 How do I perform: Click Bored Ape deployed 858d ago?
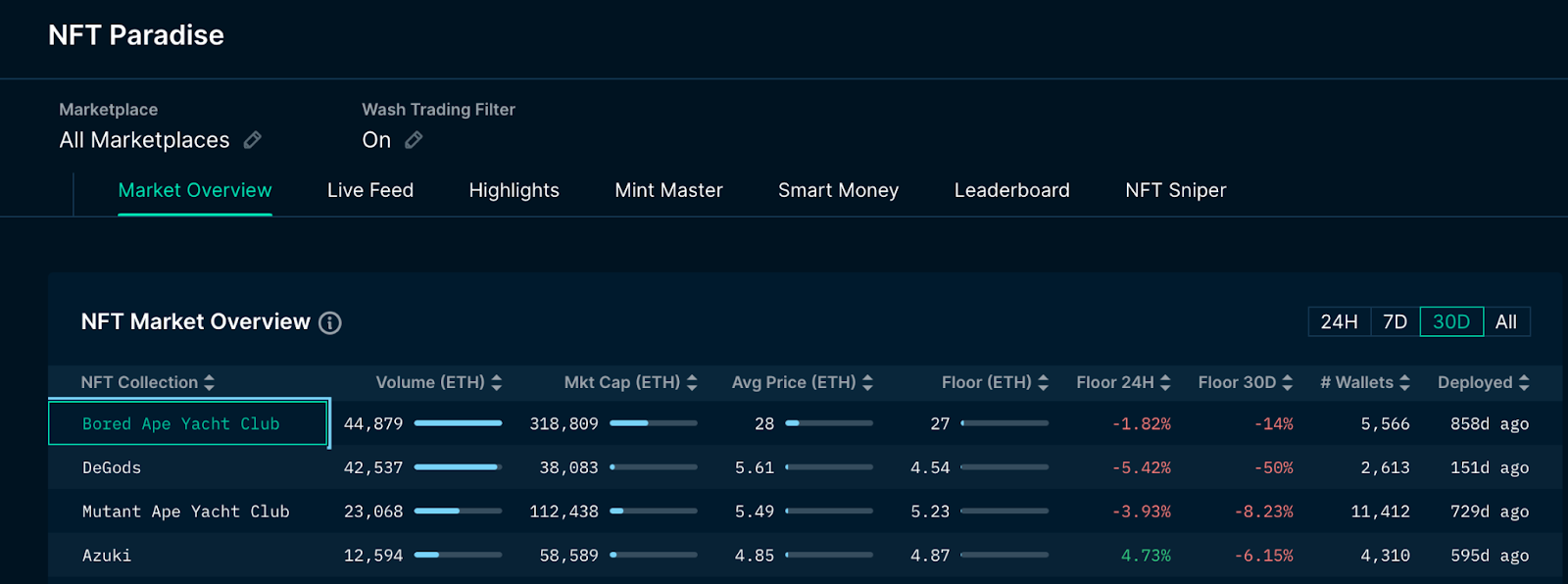click(x=1490, y=423)
